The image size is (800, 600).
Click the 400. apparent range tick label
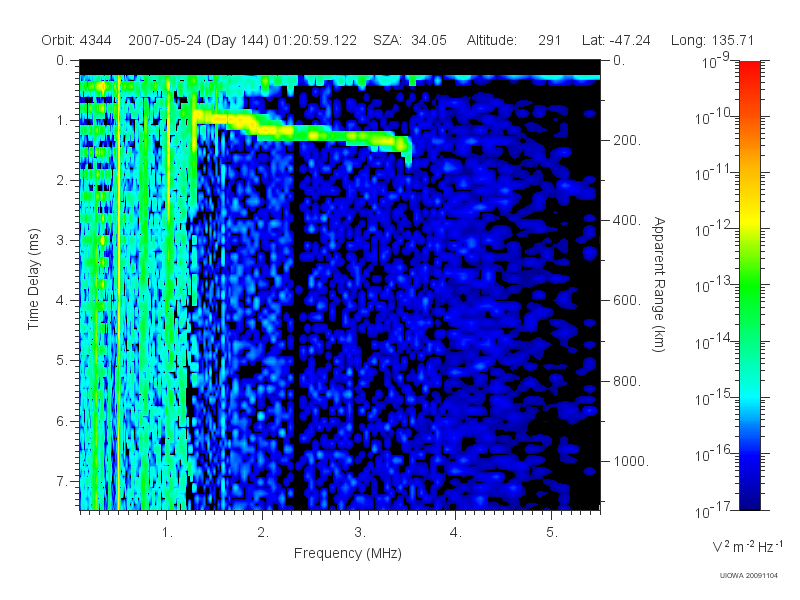pos(627,220)
